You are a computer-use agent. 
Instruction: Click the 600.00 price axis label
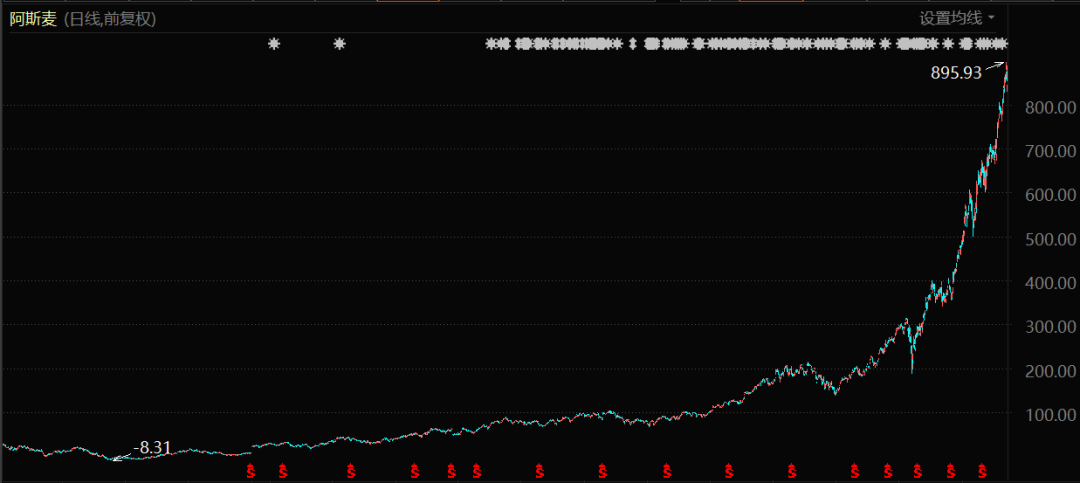(x=1048, y=195)
